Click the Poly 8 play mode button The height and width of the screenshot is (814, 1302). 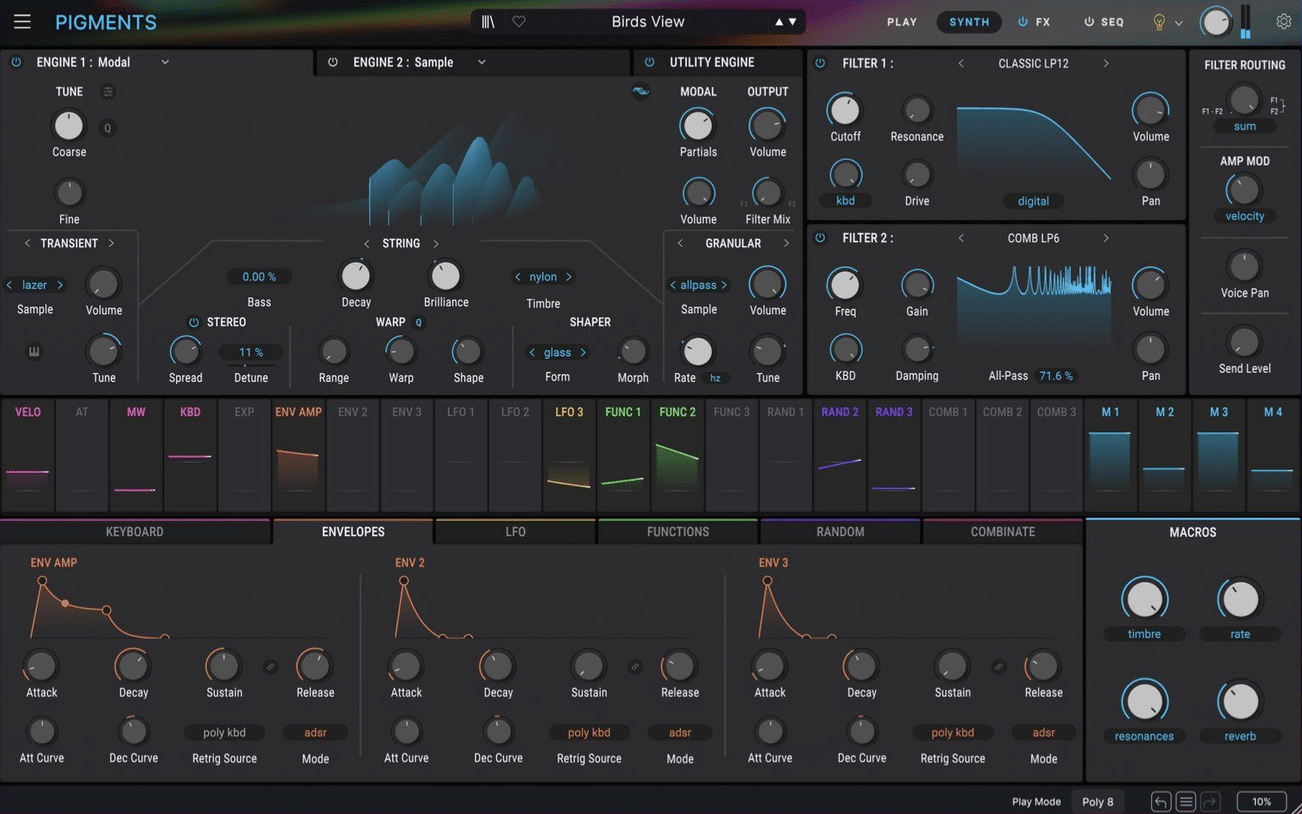point(1097,801)
